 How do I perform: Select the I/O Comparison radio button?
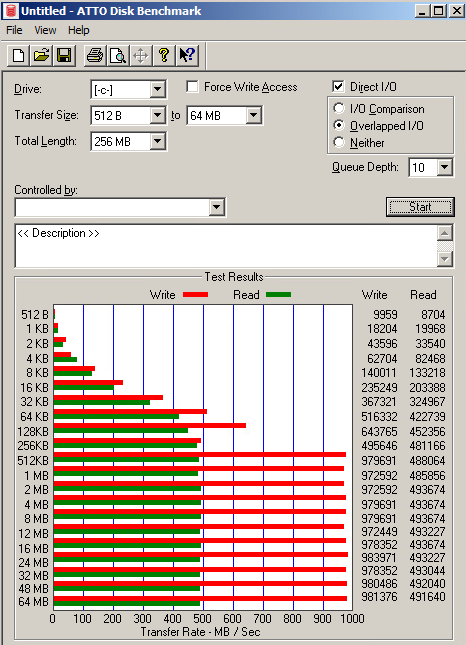(x=338, y=109)
